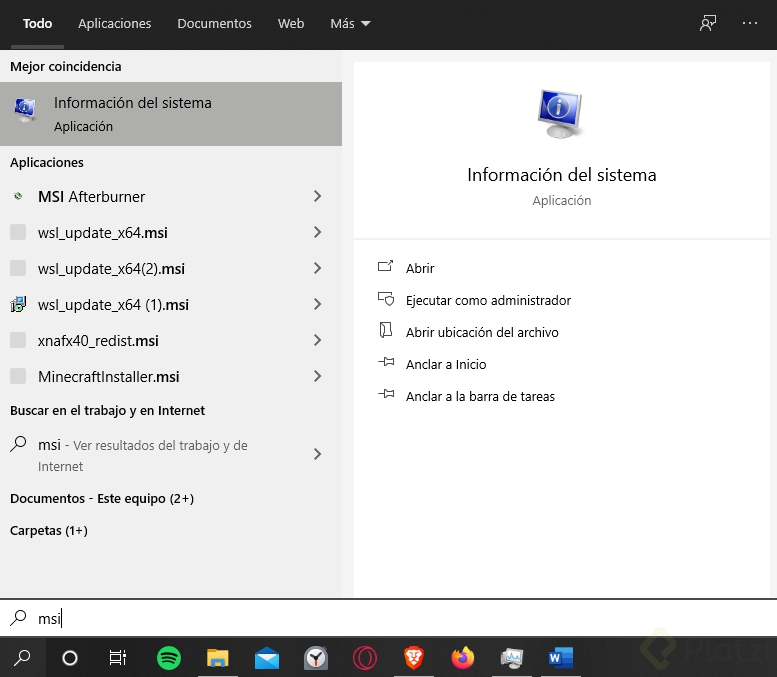Open the Más dropdown filter

tap(350, 23)
